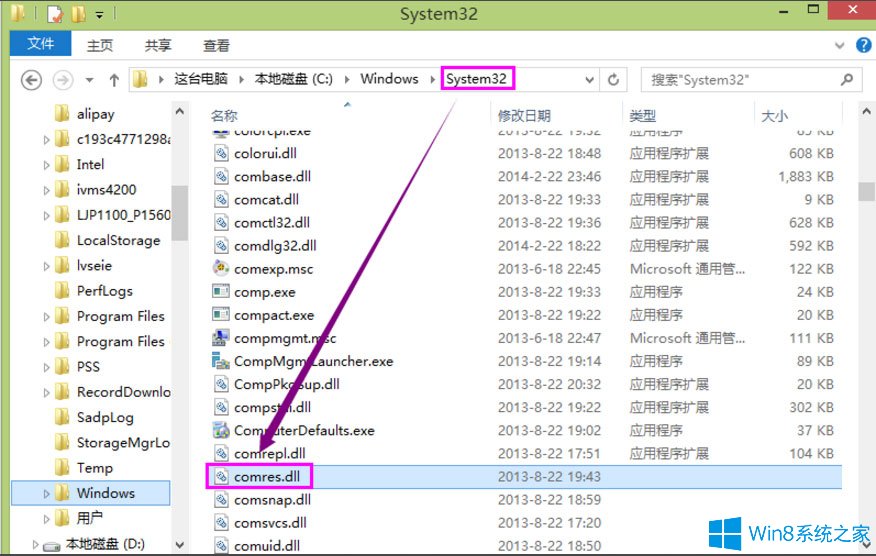This screenshot has width=876, height=556.
Task: Select compact.exe application icon
Action: [221, 315]
